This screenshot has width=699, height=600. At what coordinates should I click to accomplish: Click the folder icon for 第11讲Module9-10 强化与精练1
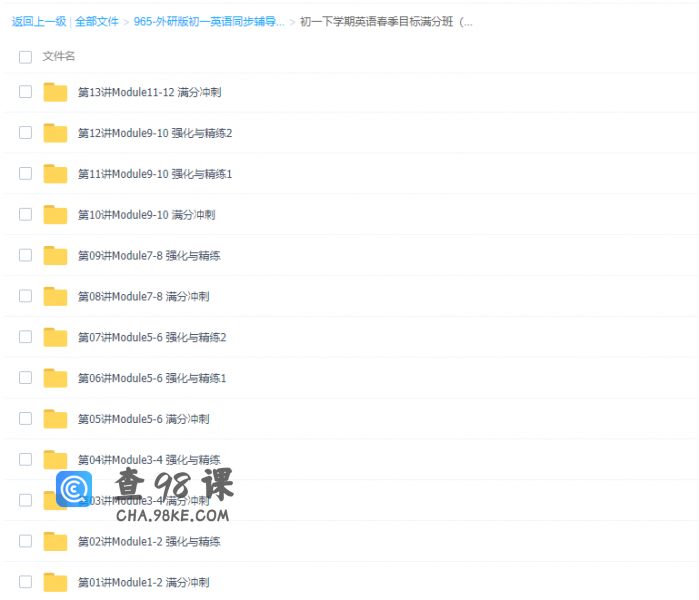click(x=55, y=174)
